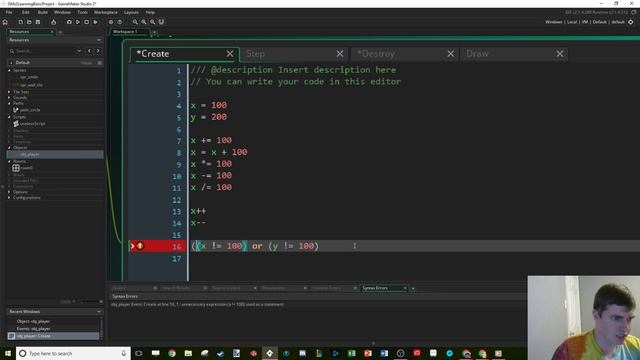Click the New Project toolbar icon
This screenshot has width=640, height=360.
(20, 22)
